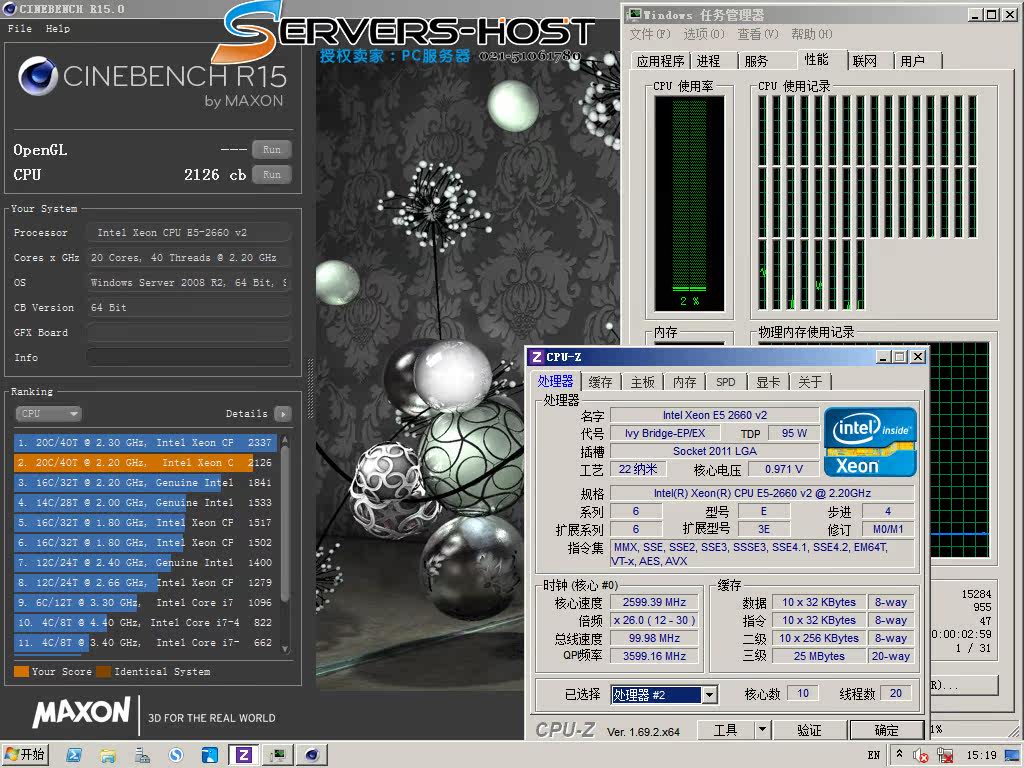1024x768 pixels.
Task: Click the MAXON logo at bottom
Action: (82, 713)
